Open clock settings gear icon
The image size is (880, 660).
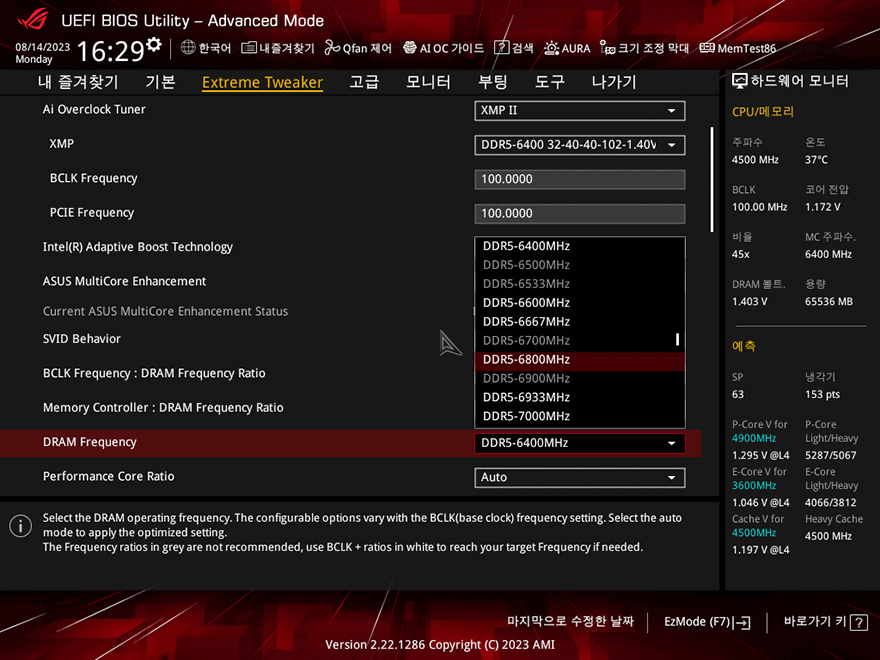154,44
